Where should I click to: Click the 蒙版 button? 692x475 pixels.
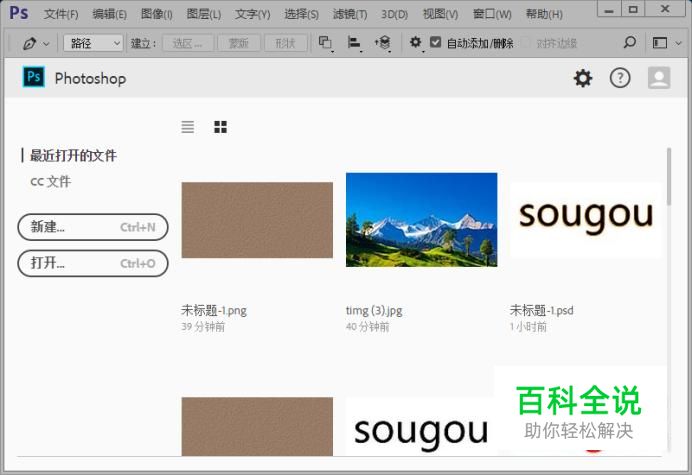click(x=239, y=43)
